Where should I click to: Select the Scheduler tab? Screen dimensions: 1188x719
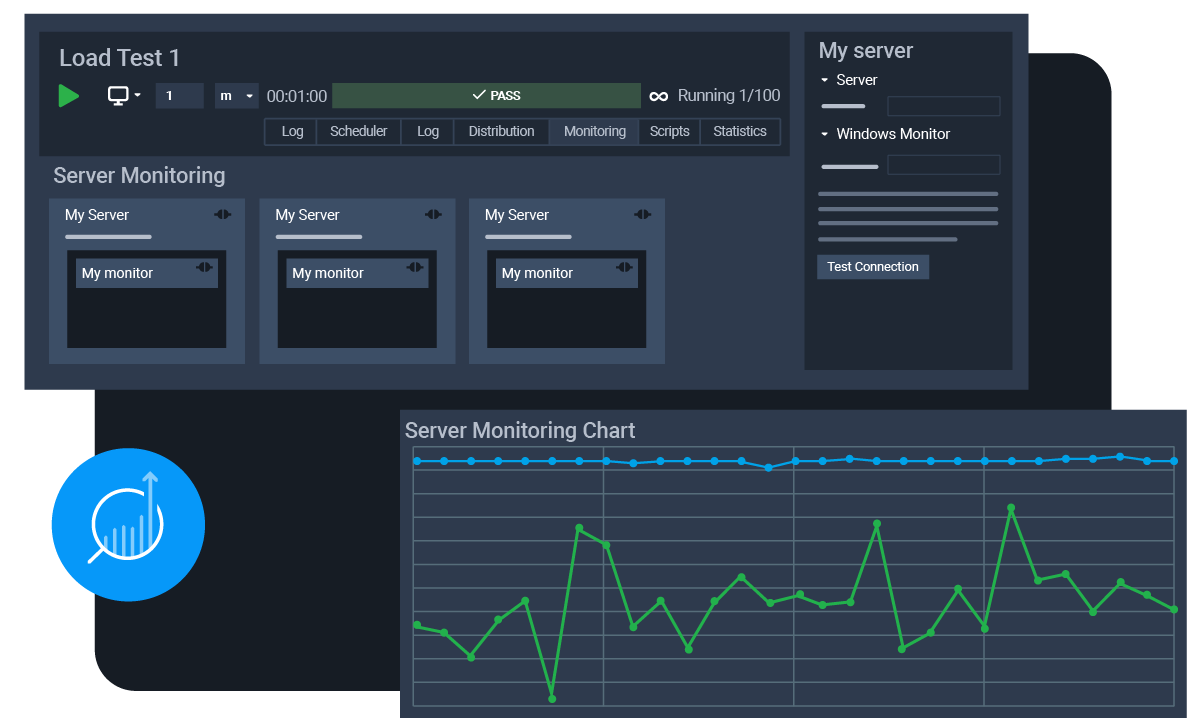[358, 131]
